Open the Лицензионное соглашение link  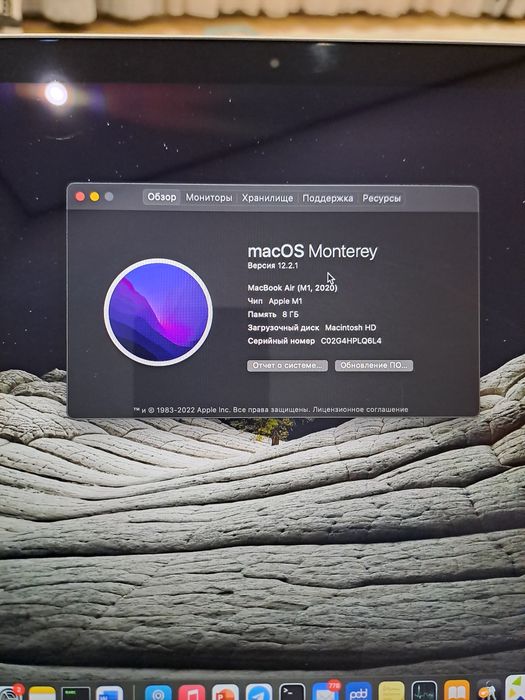point(360,409)
